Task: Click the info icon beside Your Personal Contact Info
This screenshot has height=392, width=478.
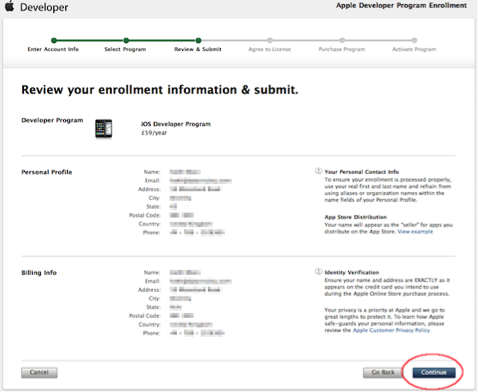Action: coord(318,171)
